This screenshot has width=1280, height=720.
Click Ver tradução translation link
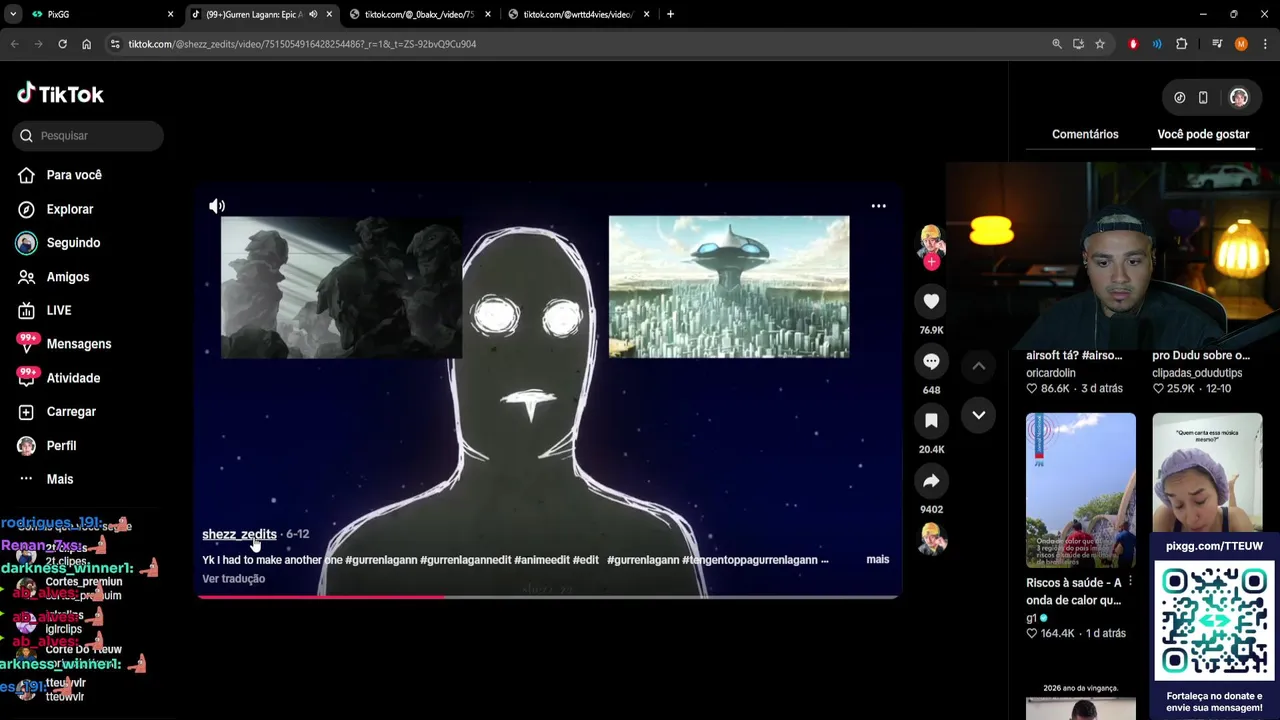pos(233,579)
